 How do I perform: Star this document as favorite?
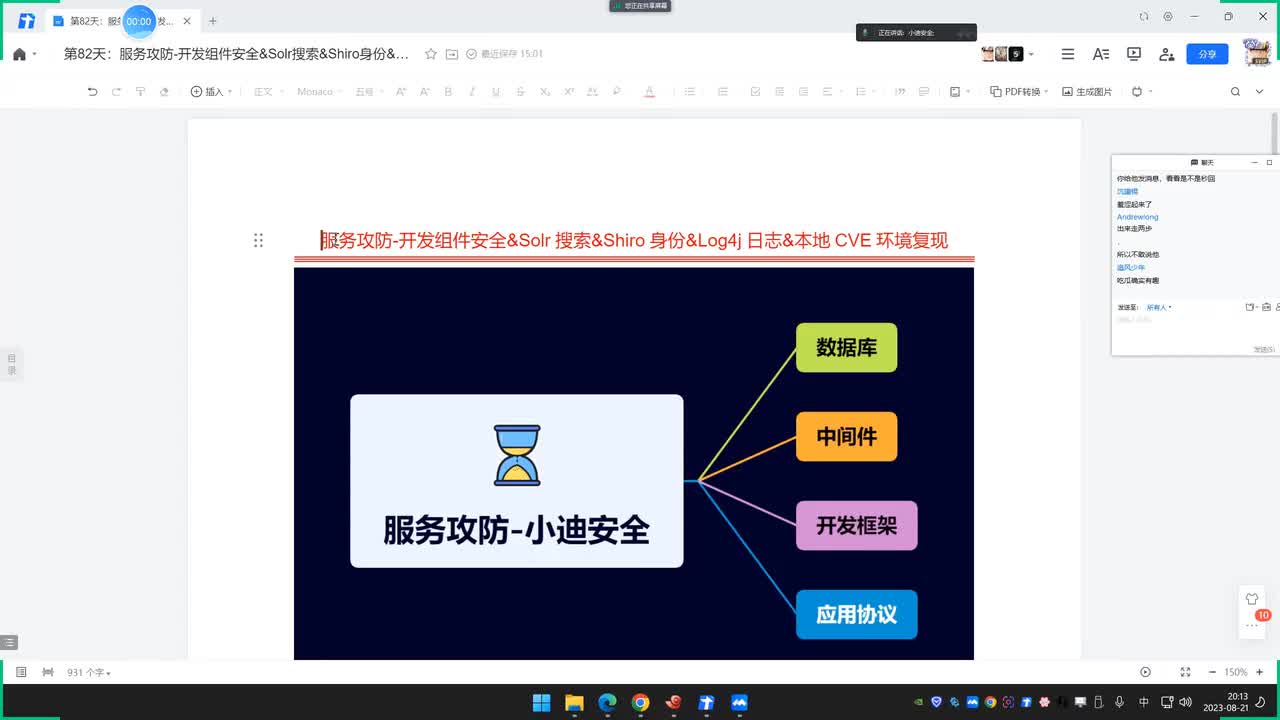click(431, 54)
